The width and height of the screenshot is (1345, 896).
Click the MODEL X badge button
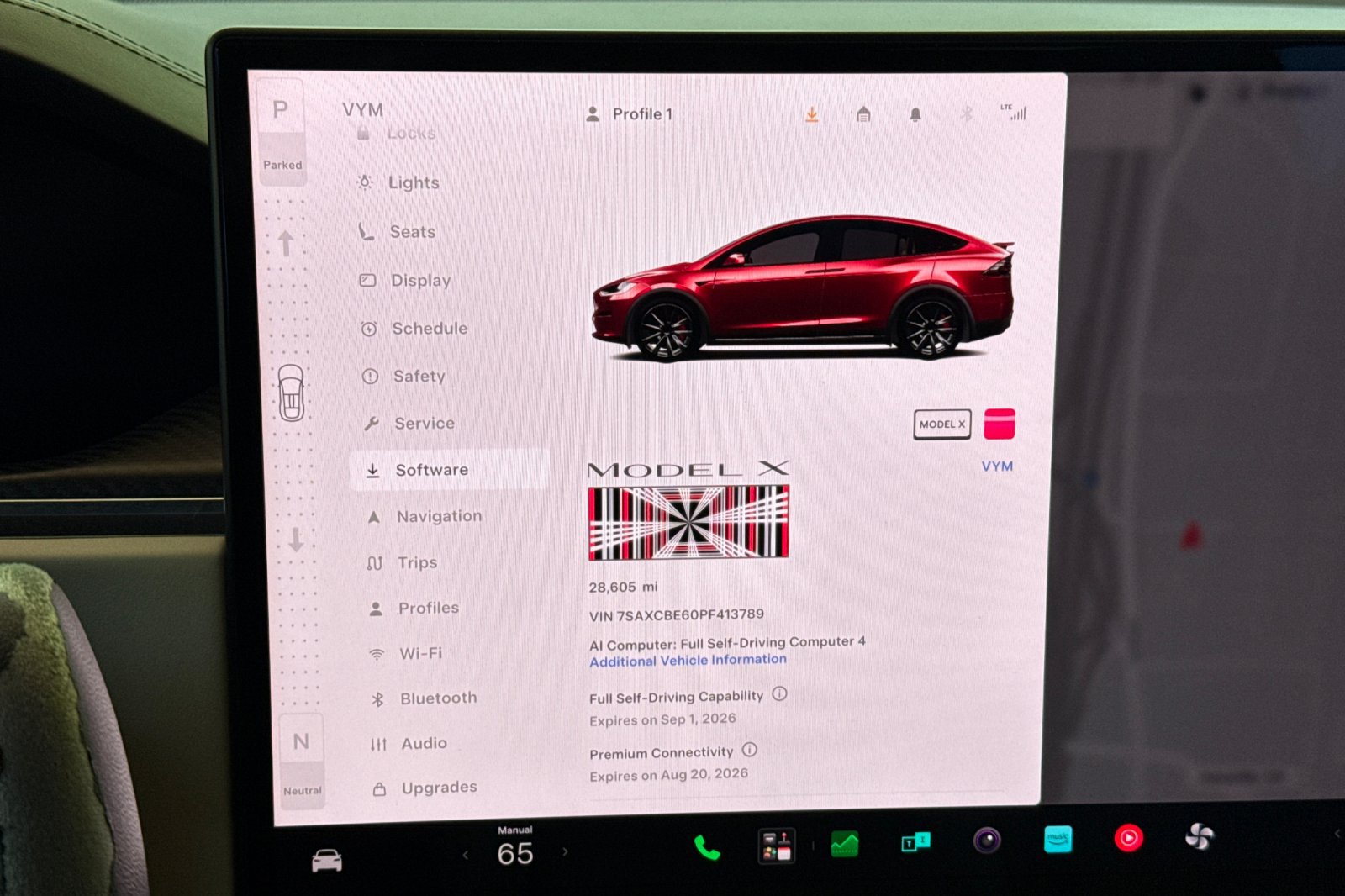942,424
